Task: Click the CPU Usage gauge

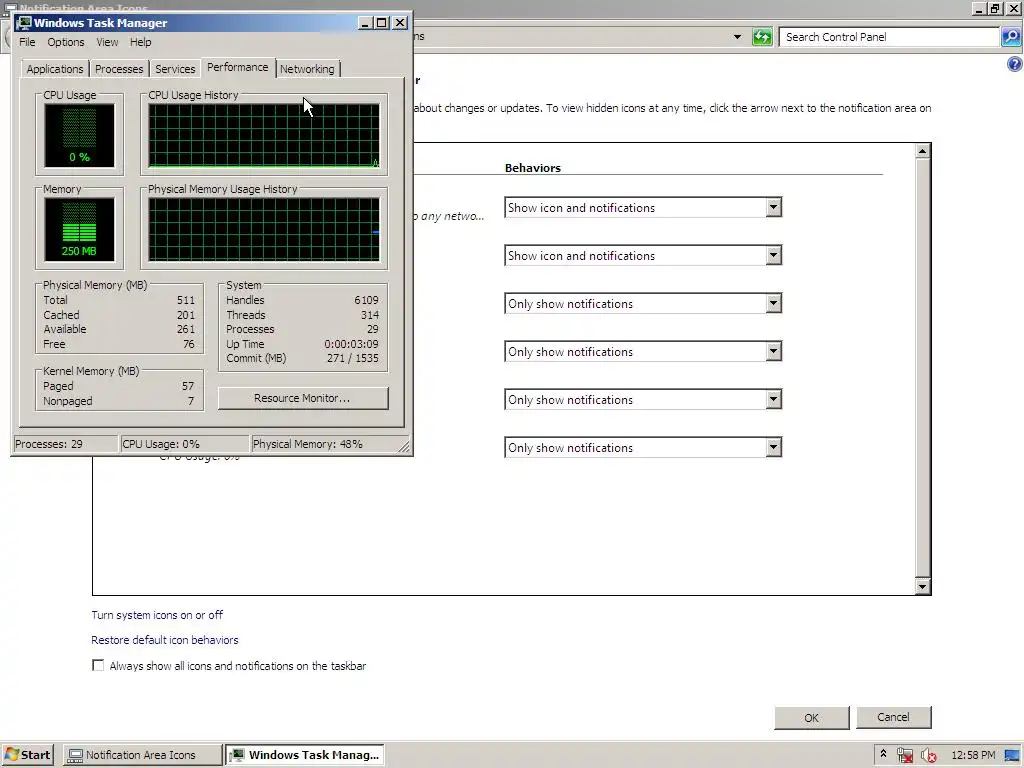Action: 79,136
